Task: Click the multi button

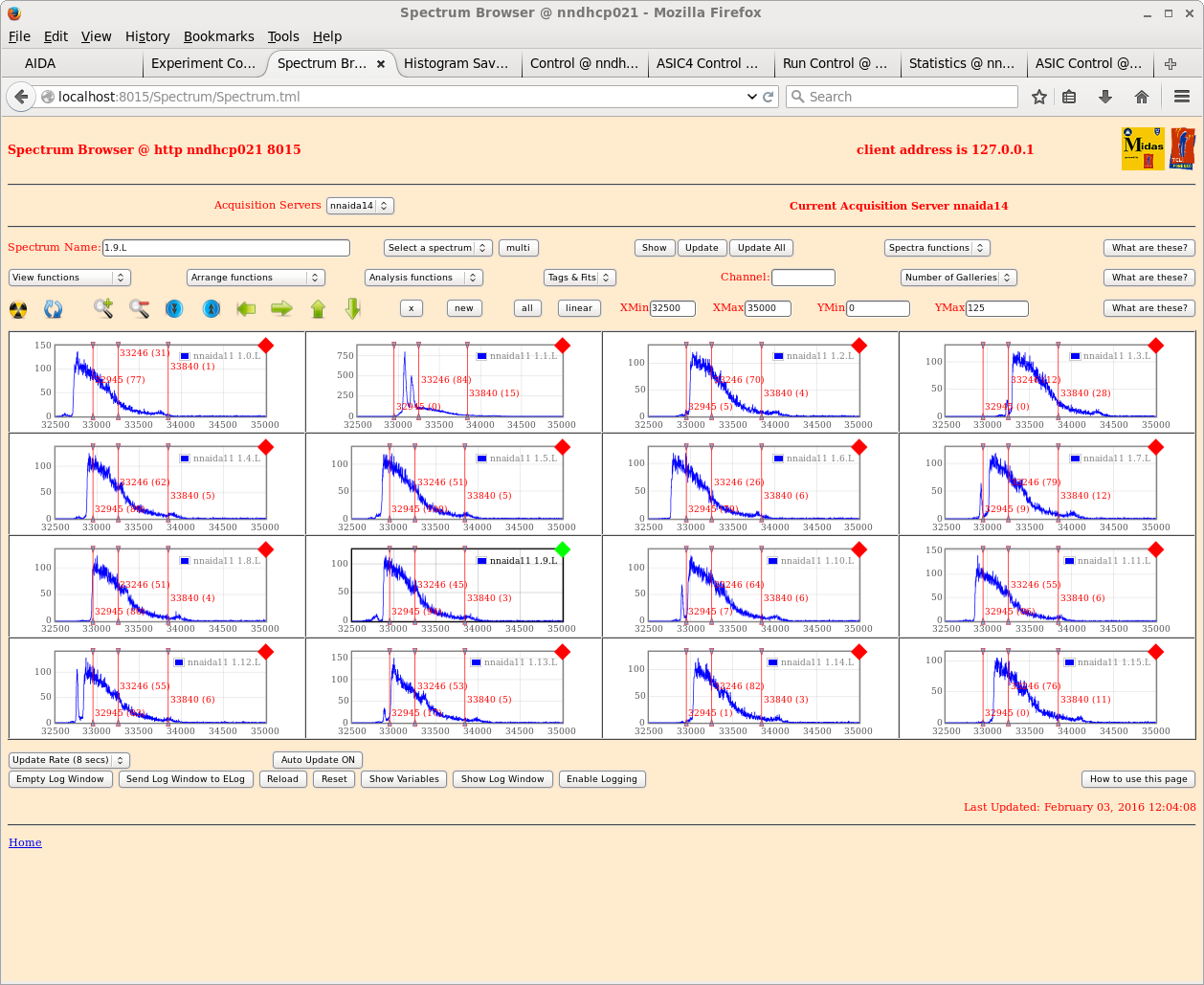Action: tap(519, 248)
